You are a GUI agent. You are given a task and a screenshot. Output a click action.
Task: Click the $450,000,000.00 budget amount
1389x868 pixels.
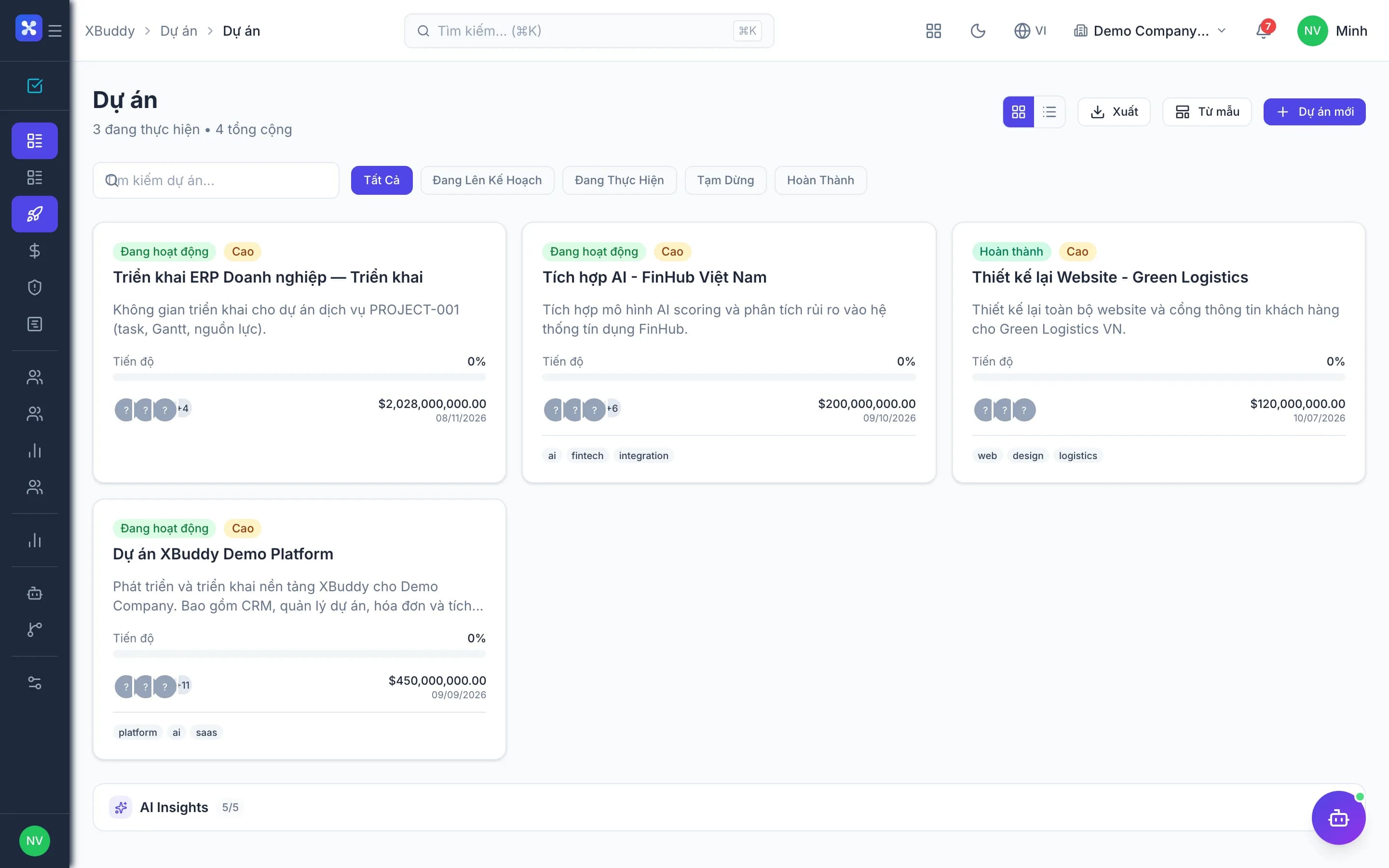click(x=437, y=680)
